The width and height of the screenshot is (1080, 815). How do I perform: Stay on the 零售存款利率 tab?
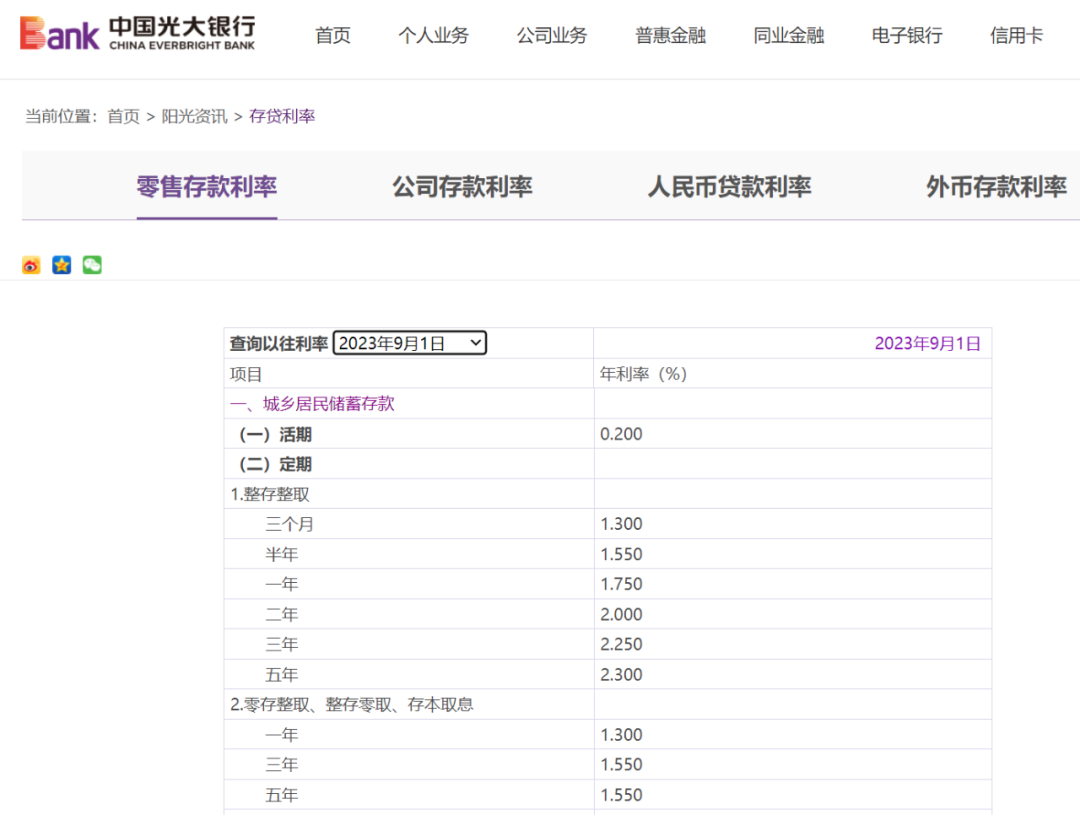click(207, 187)
